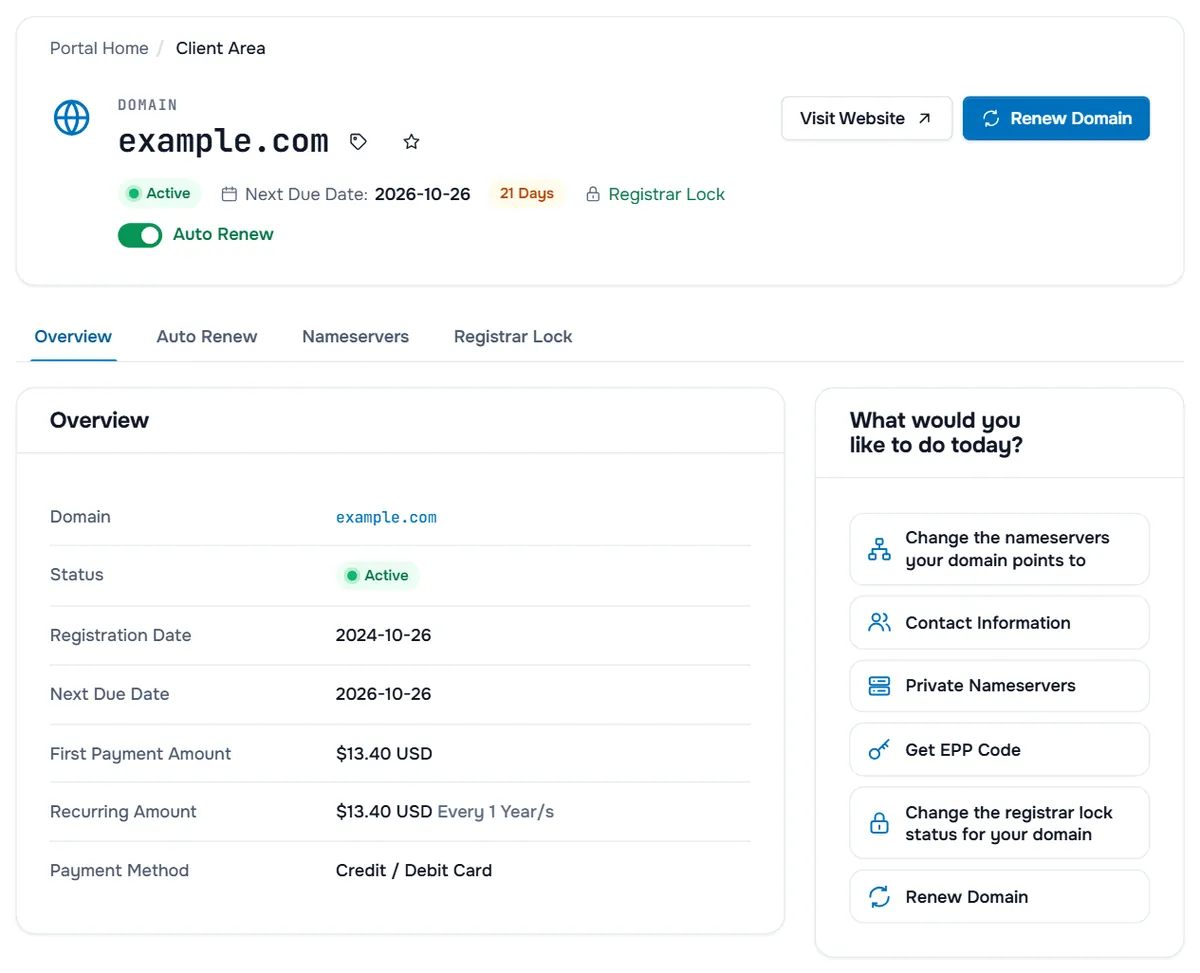Click the globe domain icon
1200x973 pixels.
point(71,118)
